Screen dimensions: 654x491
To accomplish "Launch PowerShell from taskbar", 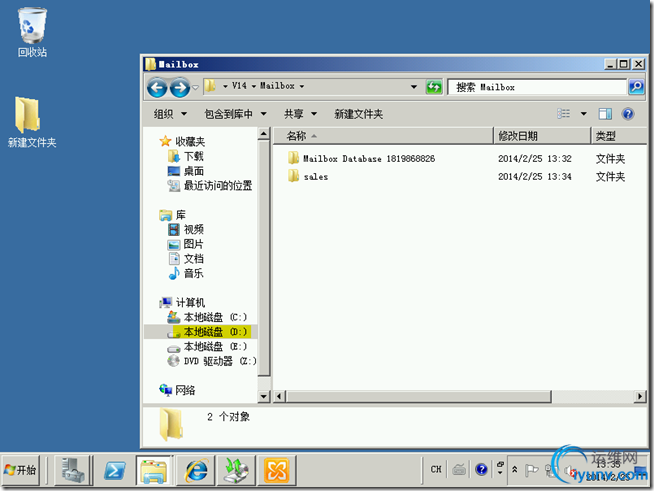I will [114, 470].
